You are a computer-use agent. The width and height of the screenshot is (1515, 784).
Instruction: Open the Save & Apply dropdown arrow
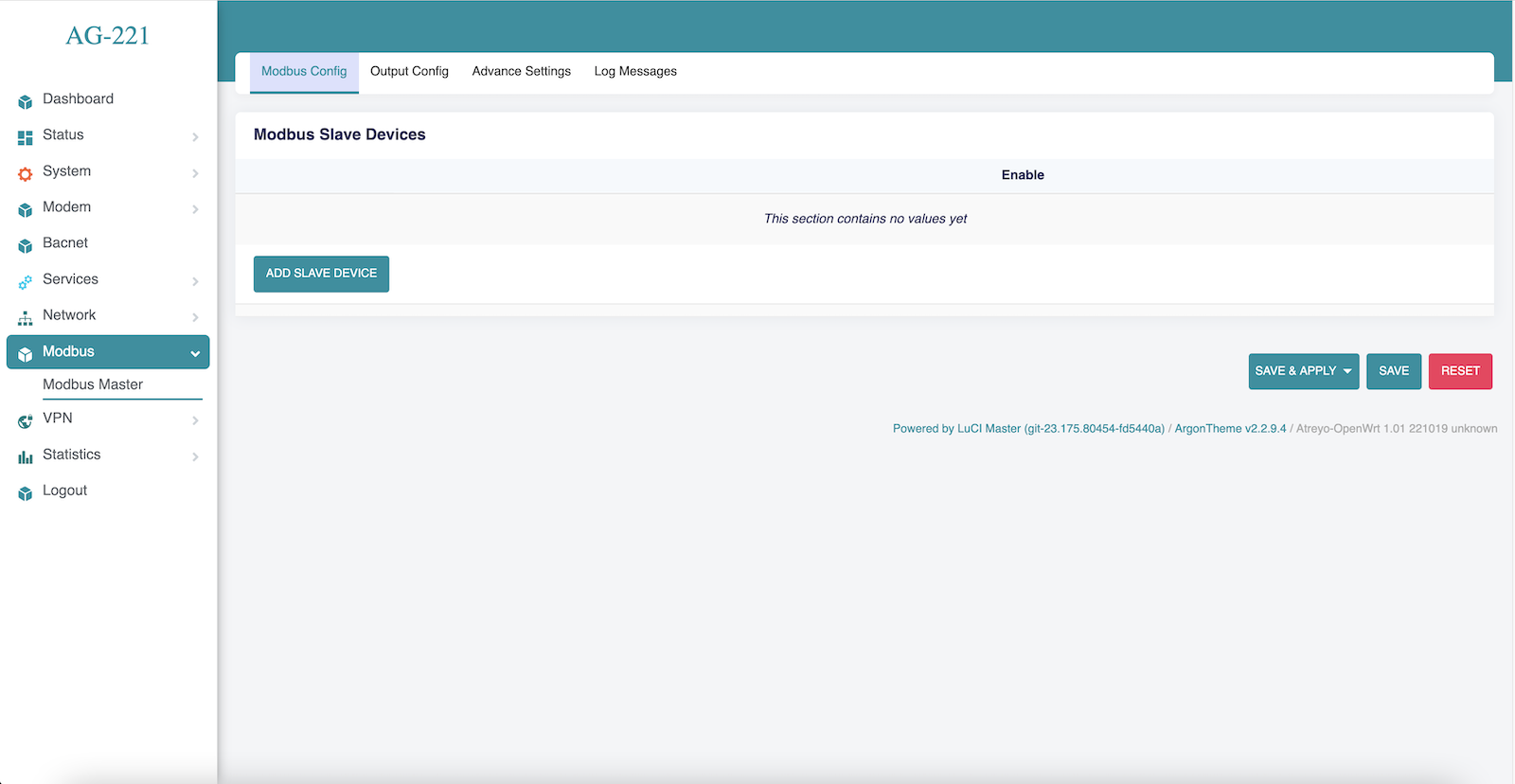[x=1347, y=371]
